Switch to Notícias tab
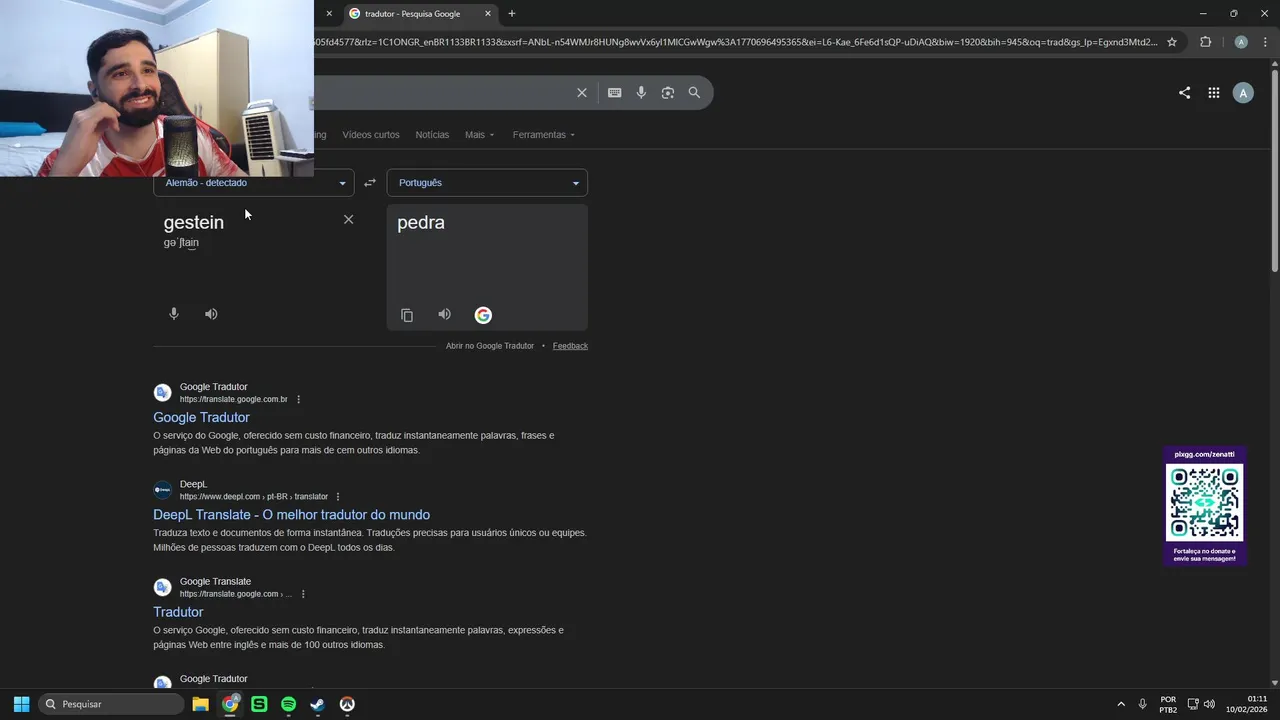Screen dimensions: 1280x720 click(x=432, y=135)
